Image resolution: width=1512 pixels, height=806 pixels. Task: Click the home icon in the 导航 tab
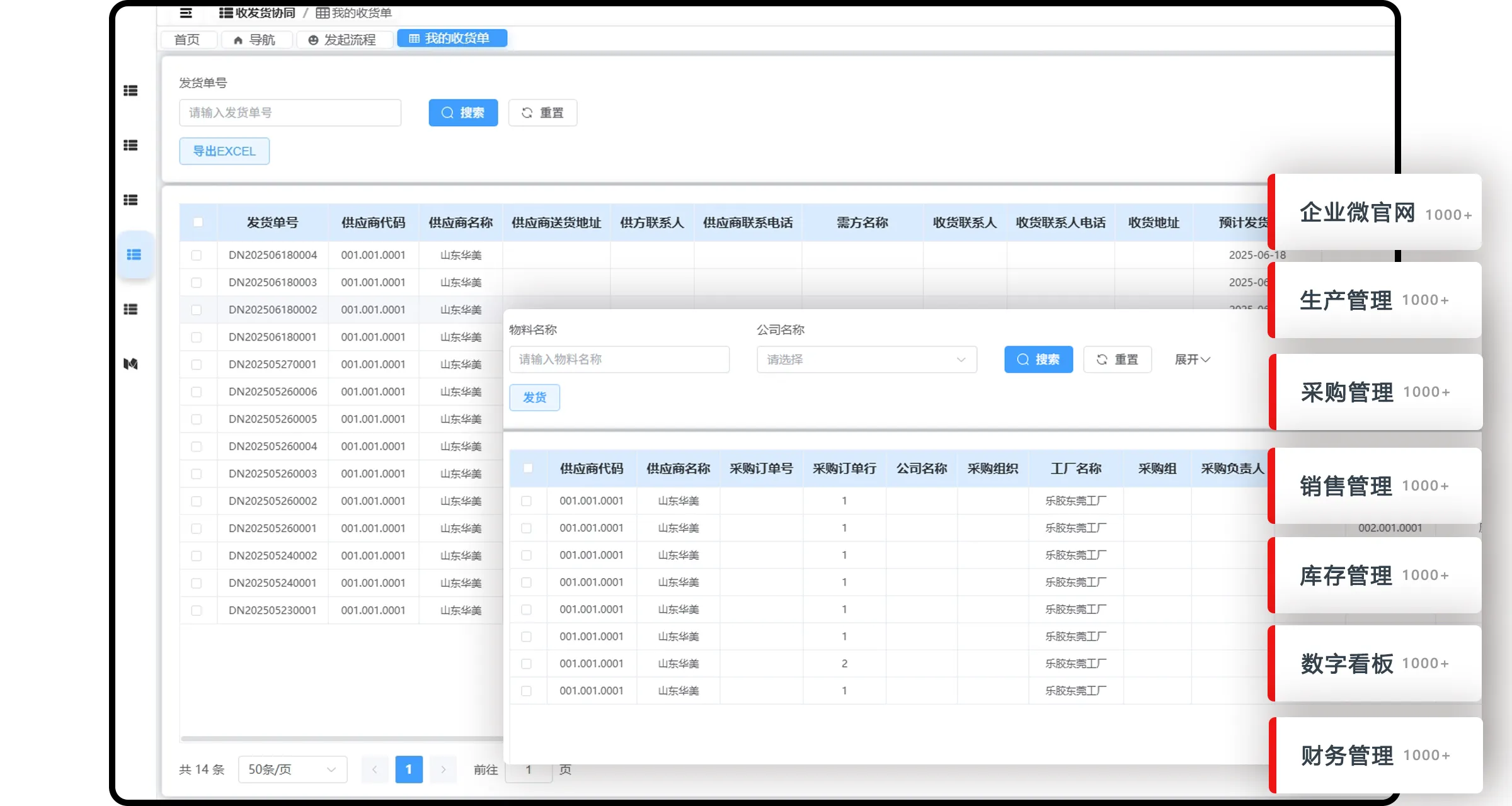(x=238, y=40)
